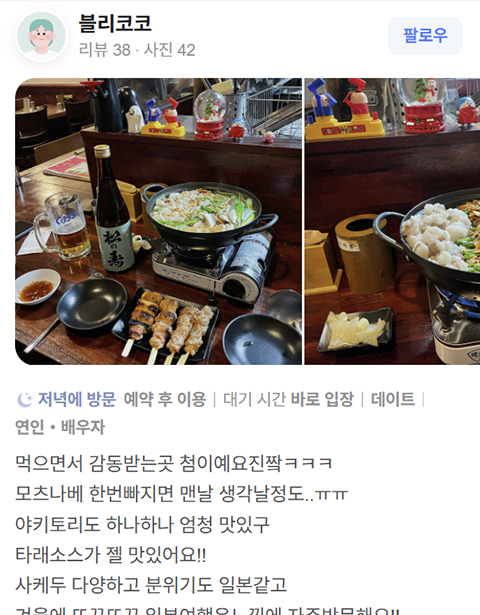480x615 pixels.
Task: Click review line about 야키토리
Action: pos(142,524)
